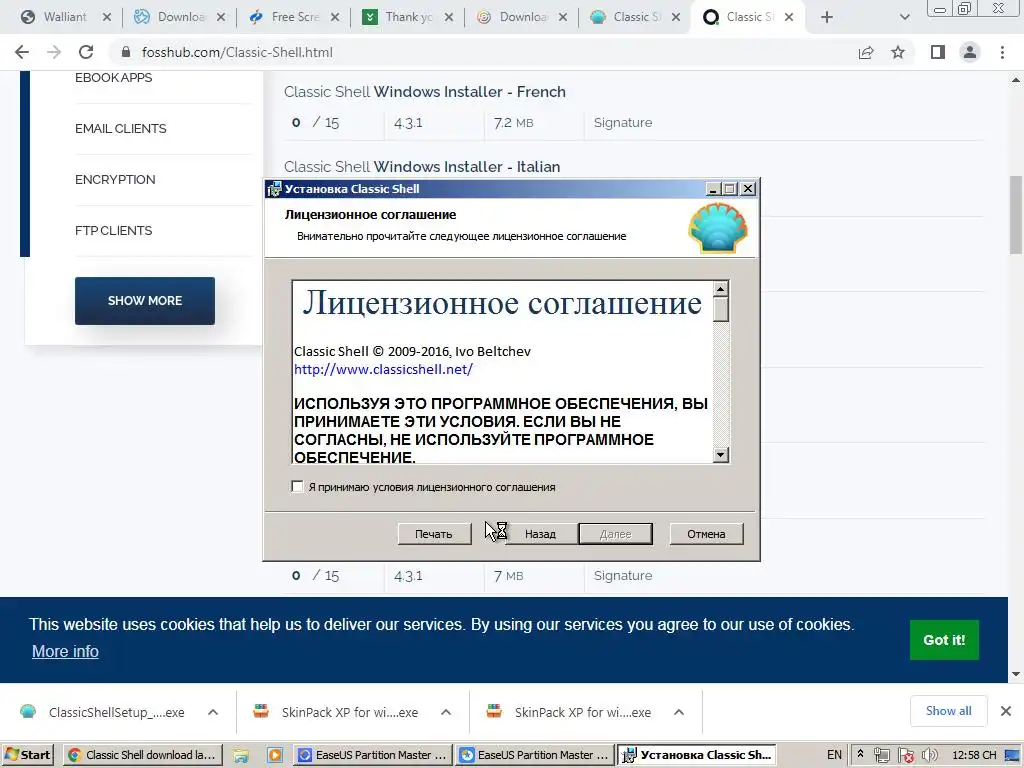This screenshot has width=1024, height=768.
Task: Open file explorer taskbar icon
Action: click(x=241, y=756)
